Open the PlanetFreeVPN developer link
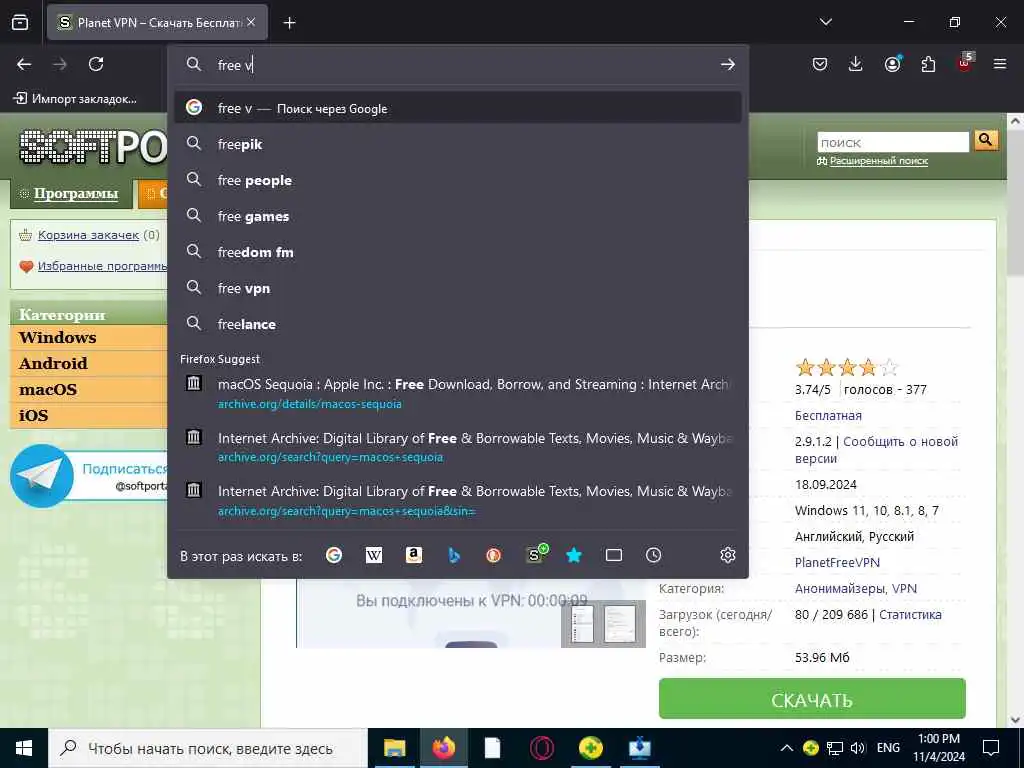 (x=837, y=562)
